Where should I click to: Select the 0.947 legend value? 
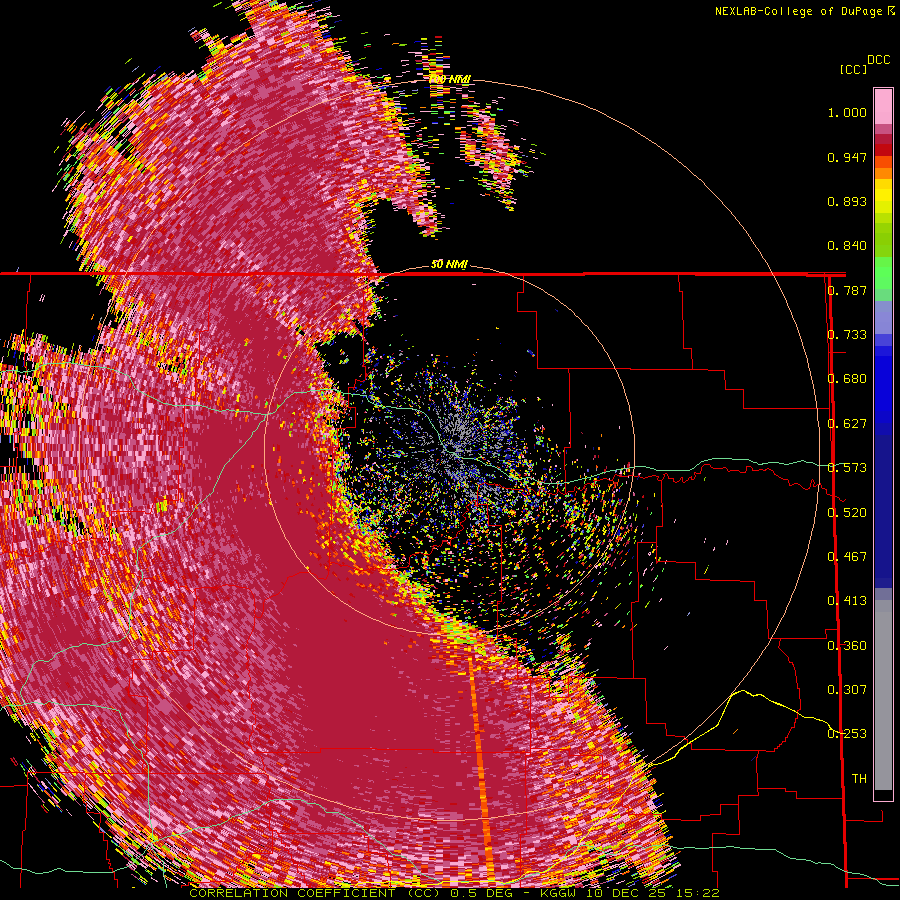(x=847, y=157)
